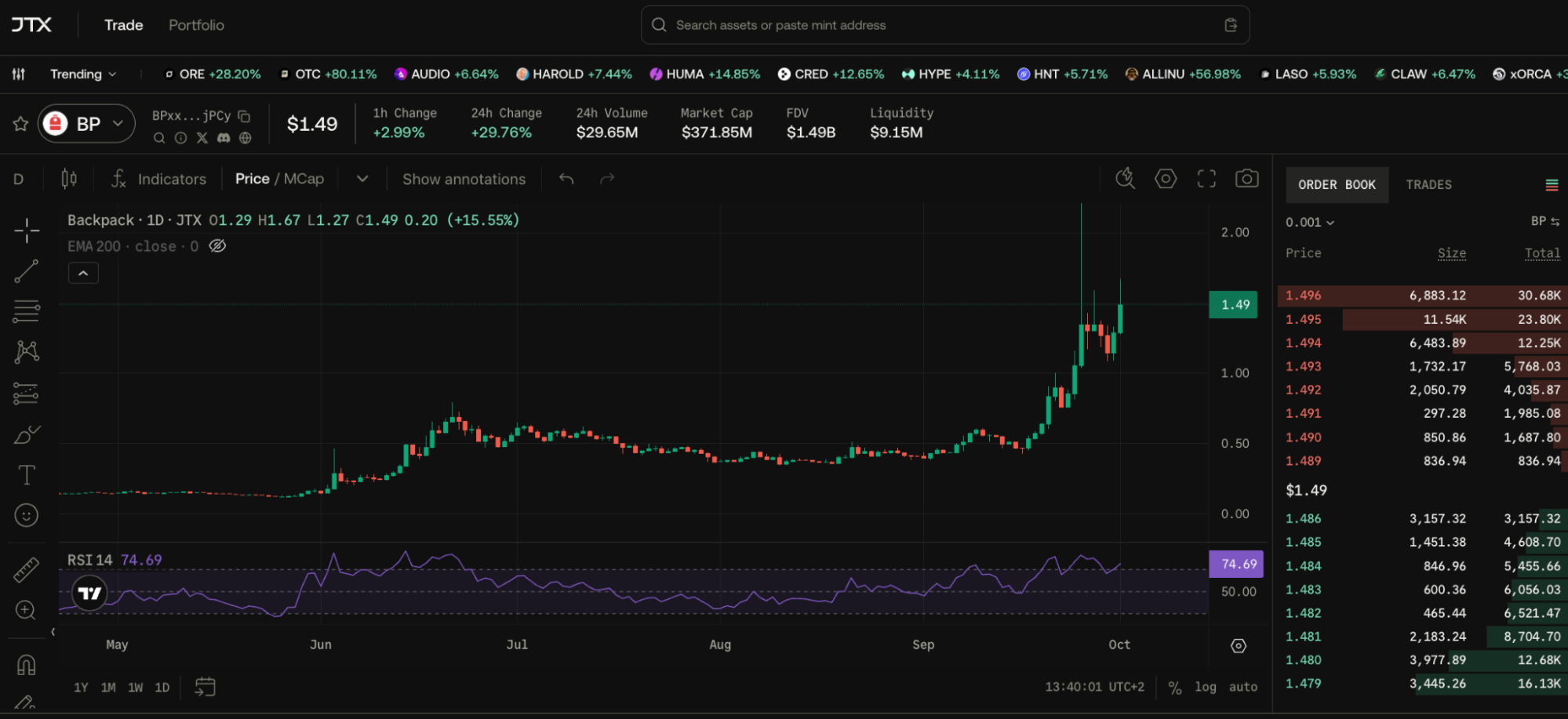The width and height of the screenshot is (1568, 719).
Task: Collapse the indicator legend chevron
Action: pos(83,273)
